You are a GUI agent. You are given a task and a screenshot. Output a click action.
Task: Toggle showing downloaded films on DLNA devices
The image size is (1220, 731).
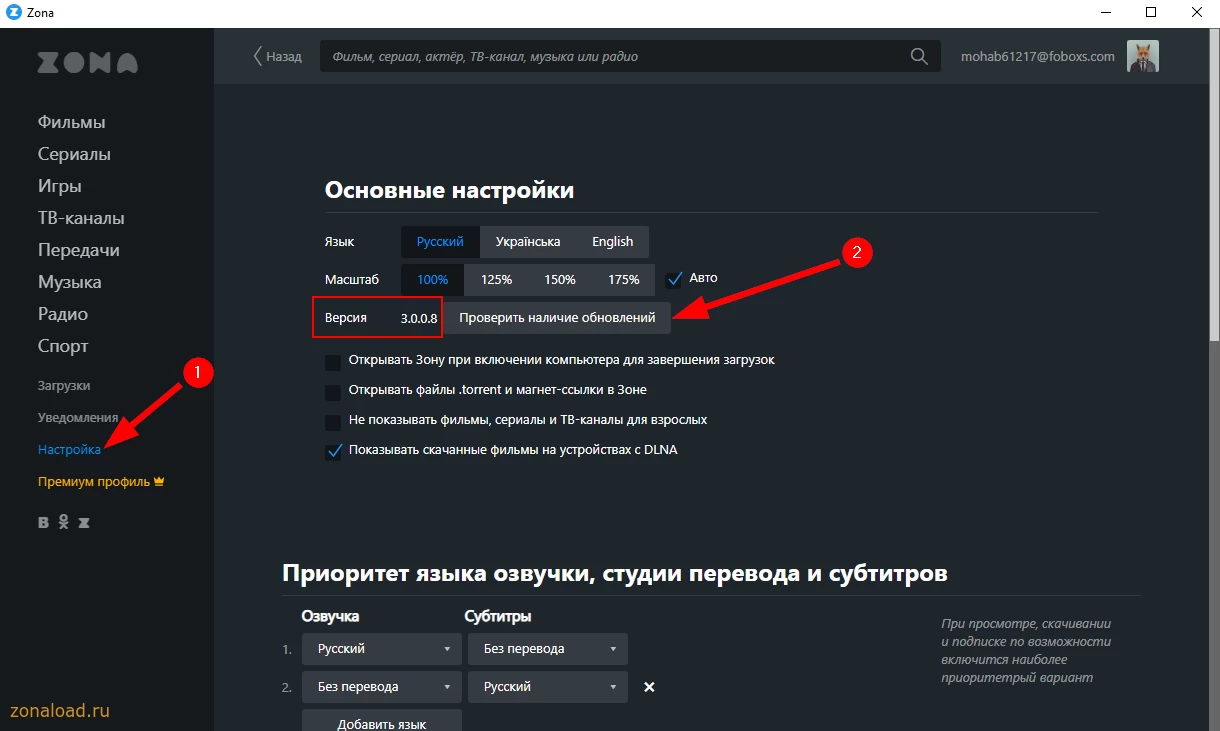coord(333,451)
